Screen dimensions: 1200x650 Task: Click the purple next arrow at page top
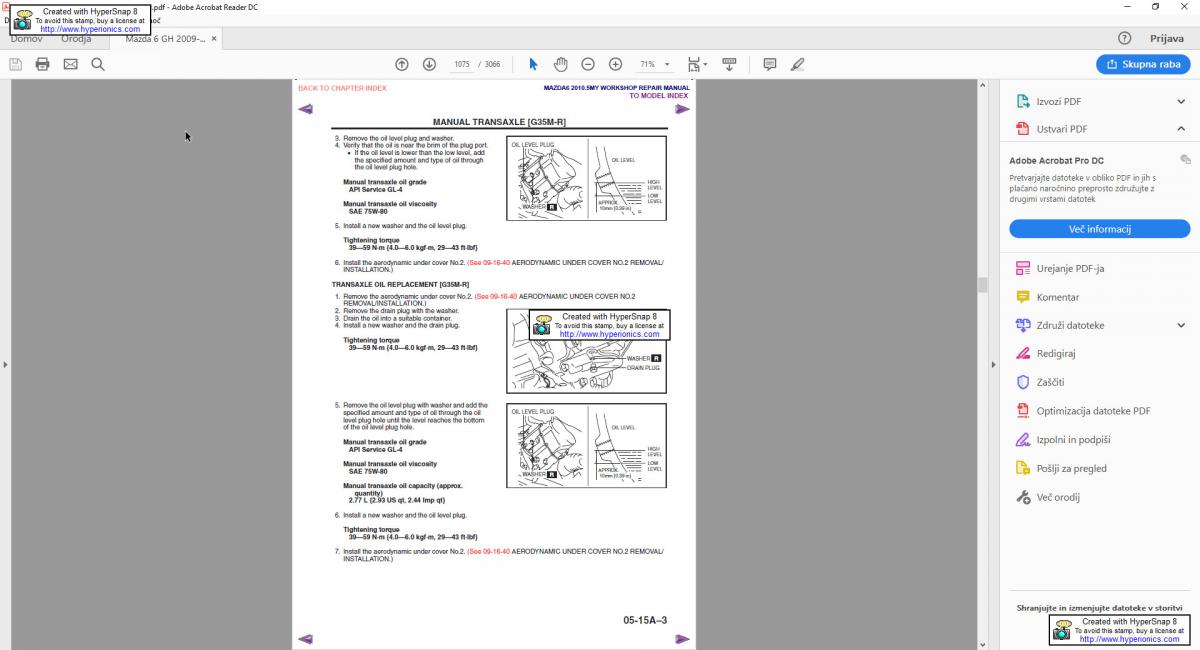682,109
